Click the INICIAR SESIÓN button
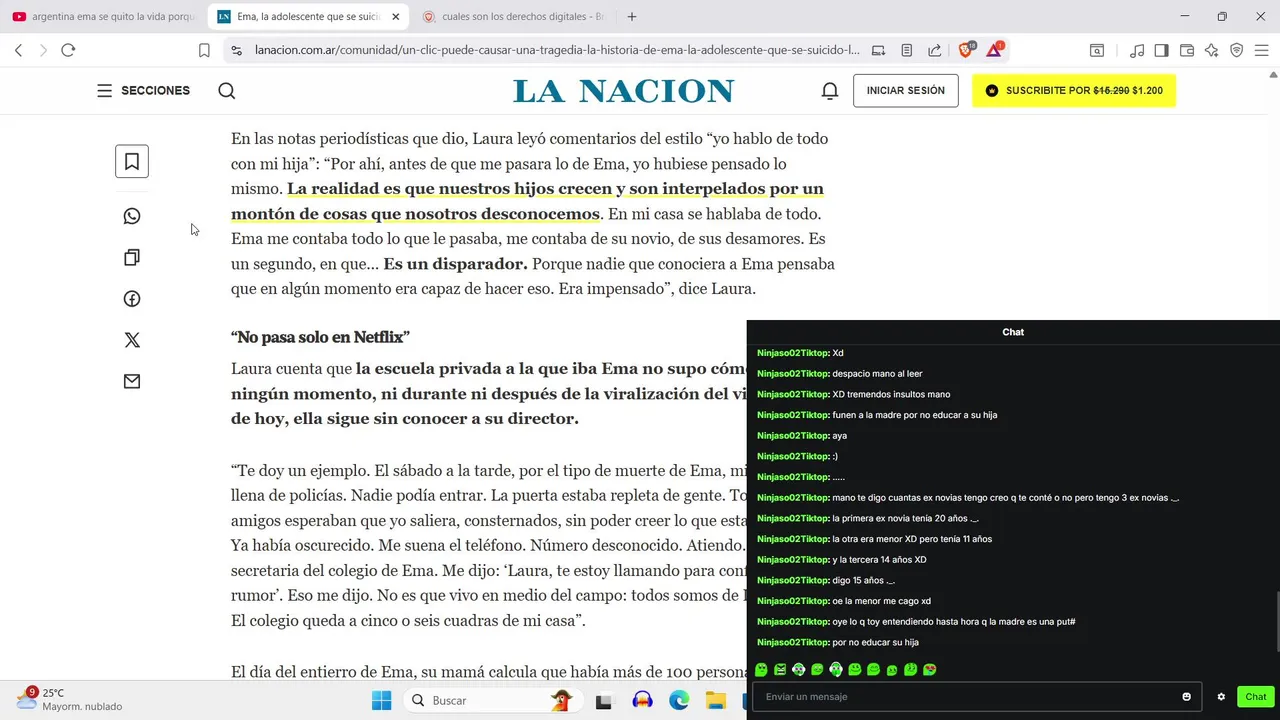Screen dimensions: 1280x720 point(905,91)
